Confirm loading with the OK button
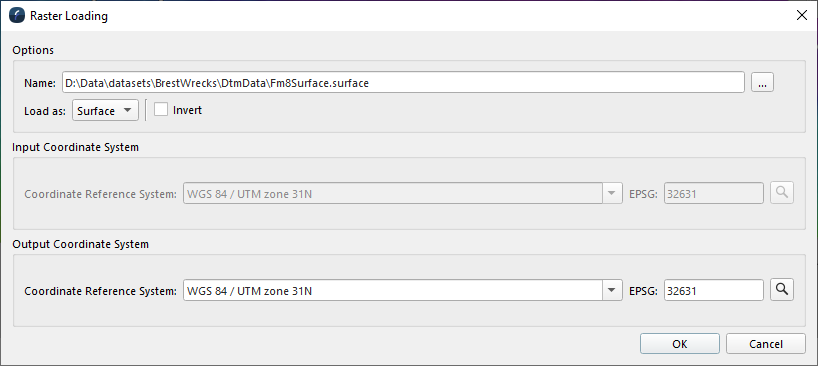This screenshot has height=366, width=818. pos(680,344)
